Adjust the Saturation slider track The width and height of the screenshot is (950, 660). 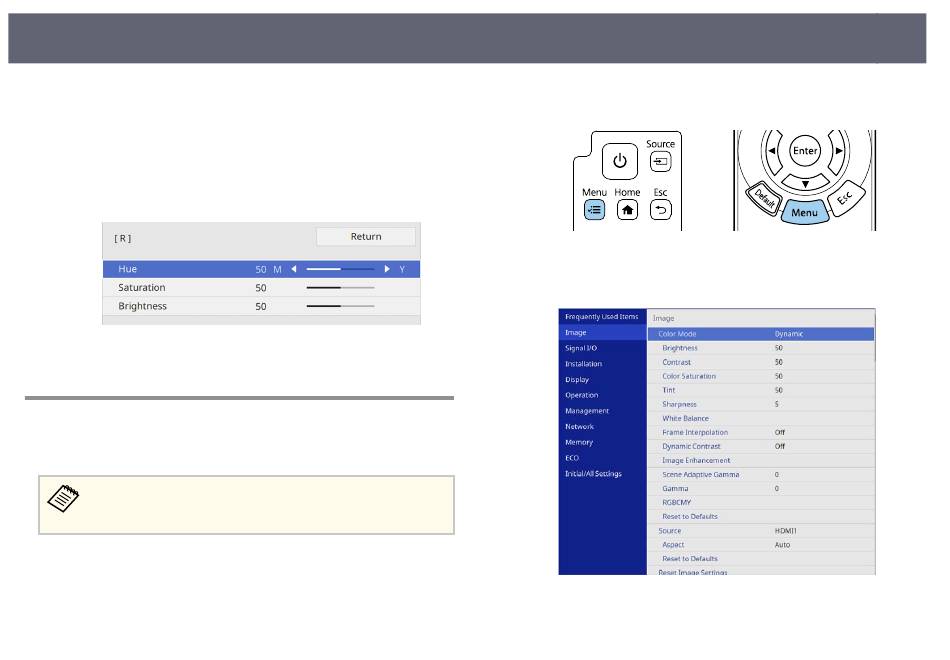pos(340,288)
